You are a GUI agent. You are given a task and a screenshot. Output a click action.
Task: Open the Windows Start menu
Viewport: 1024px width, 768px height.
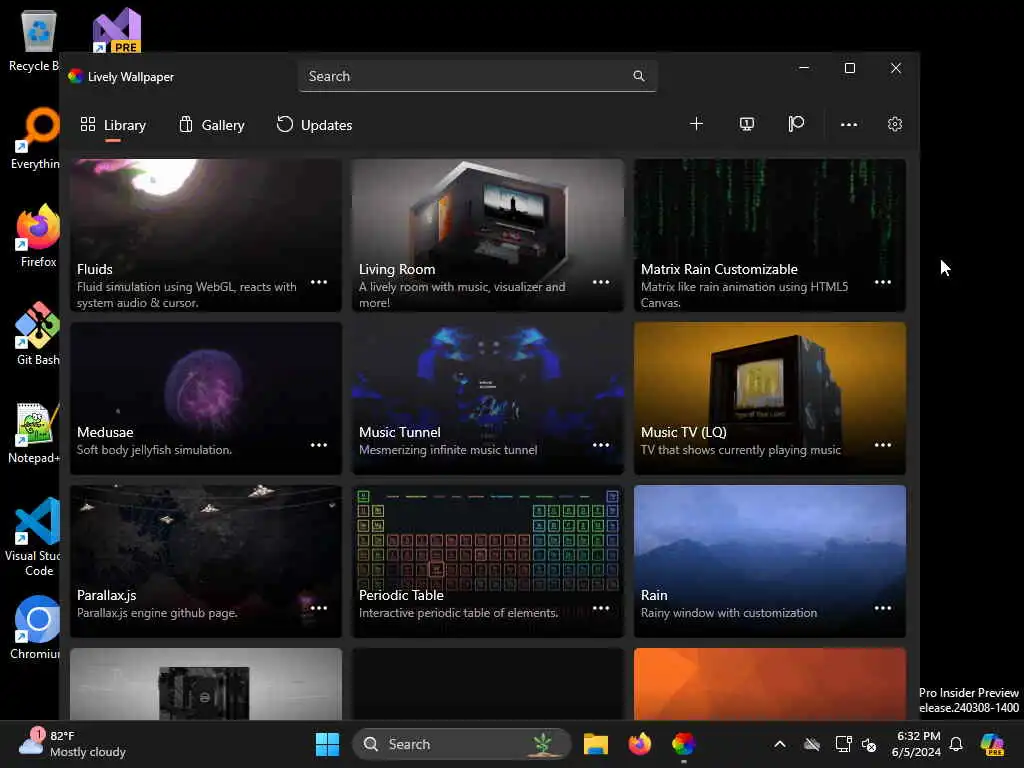click(x=327, y=744)
